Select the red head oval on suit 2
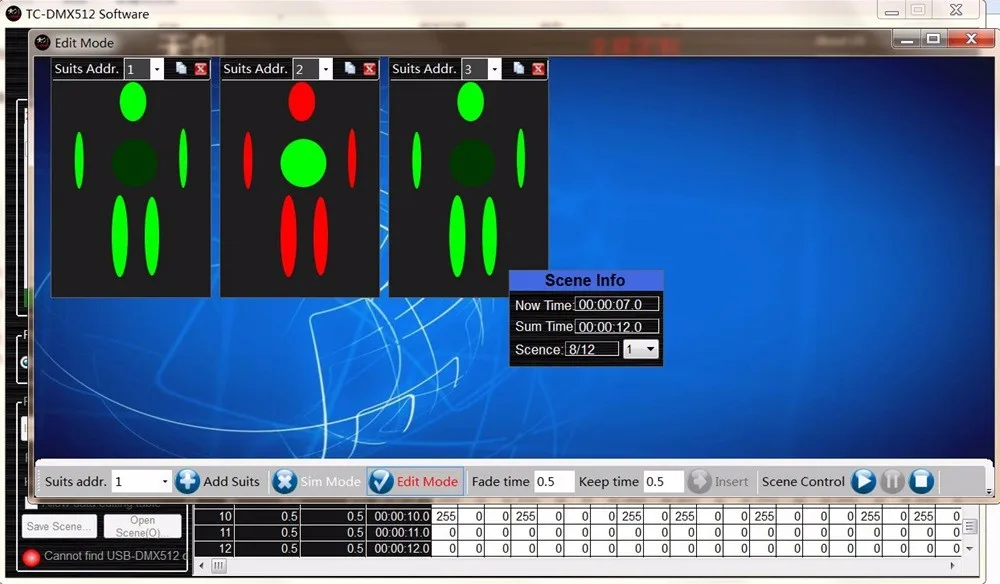This screenshot has width=1000, height=584. click(x=301, y=101)
